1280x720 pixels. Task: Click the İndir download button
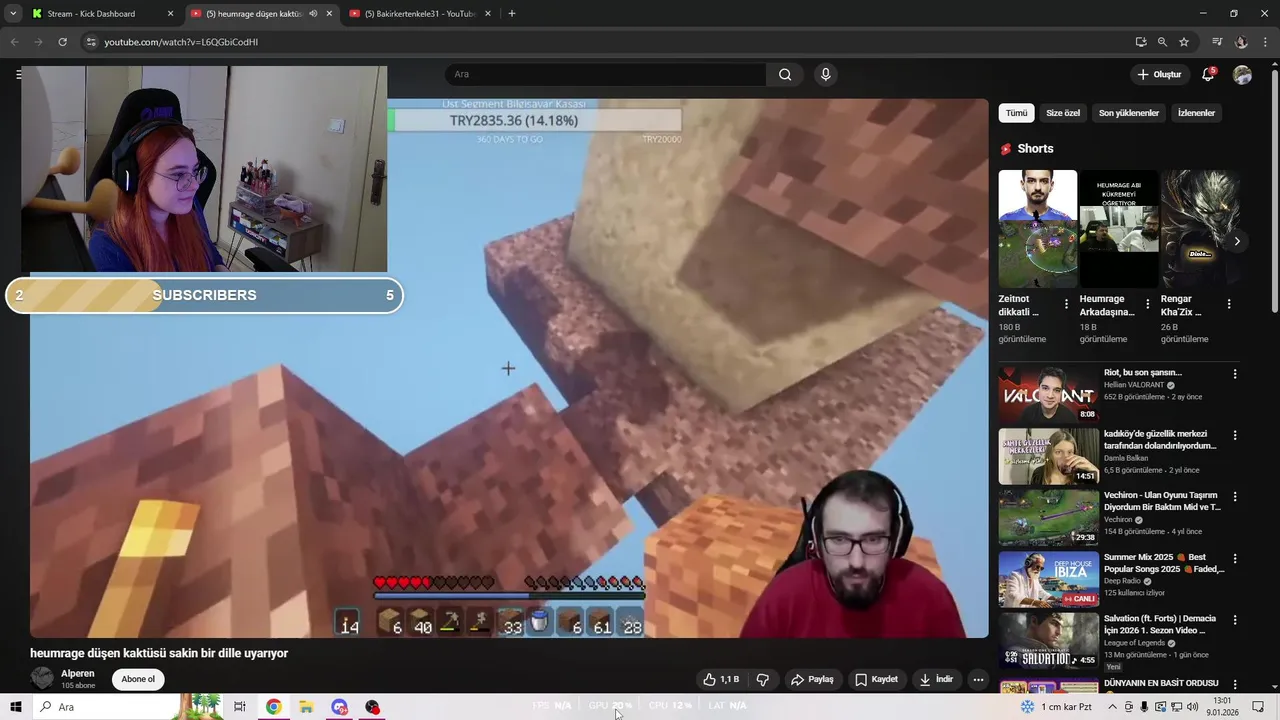tap(937, 679)
